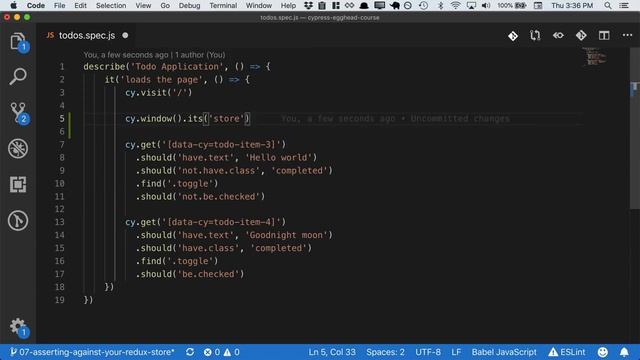The image size is (640, 360).
Task: Open the GitLens view in activity bar
Action: (18, 220)
